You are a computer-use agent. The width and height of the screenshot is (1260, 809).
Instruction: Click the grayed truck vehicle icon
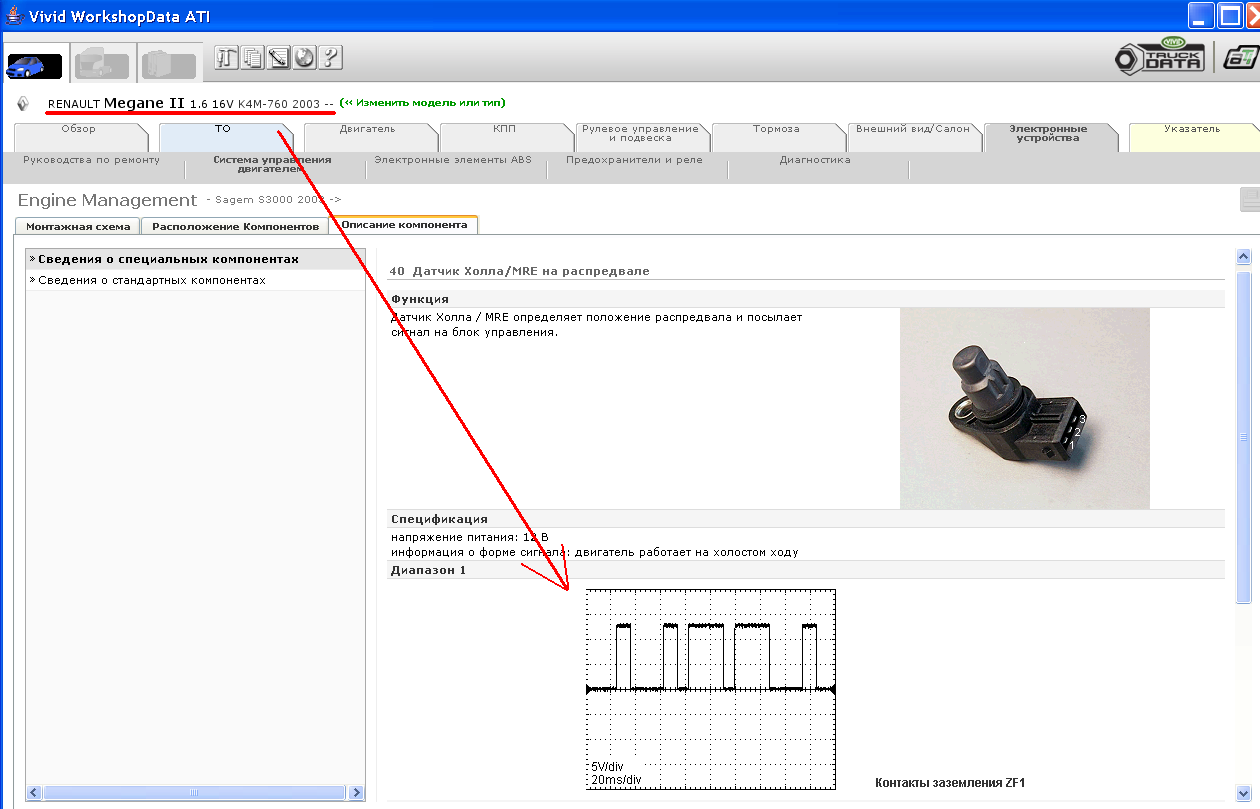(101, 64)
